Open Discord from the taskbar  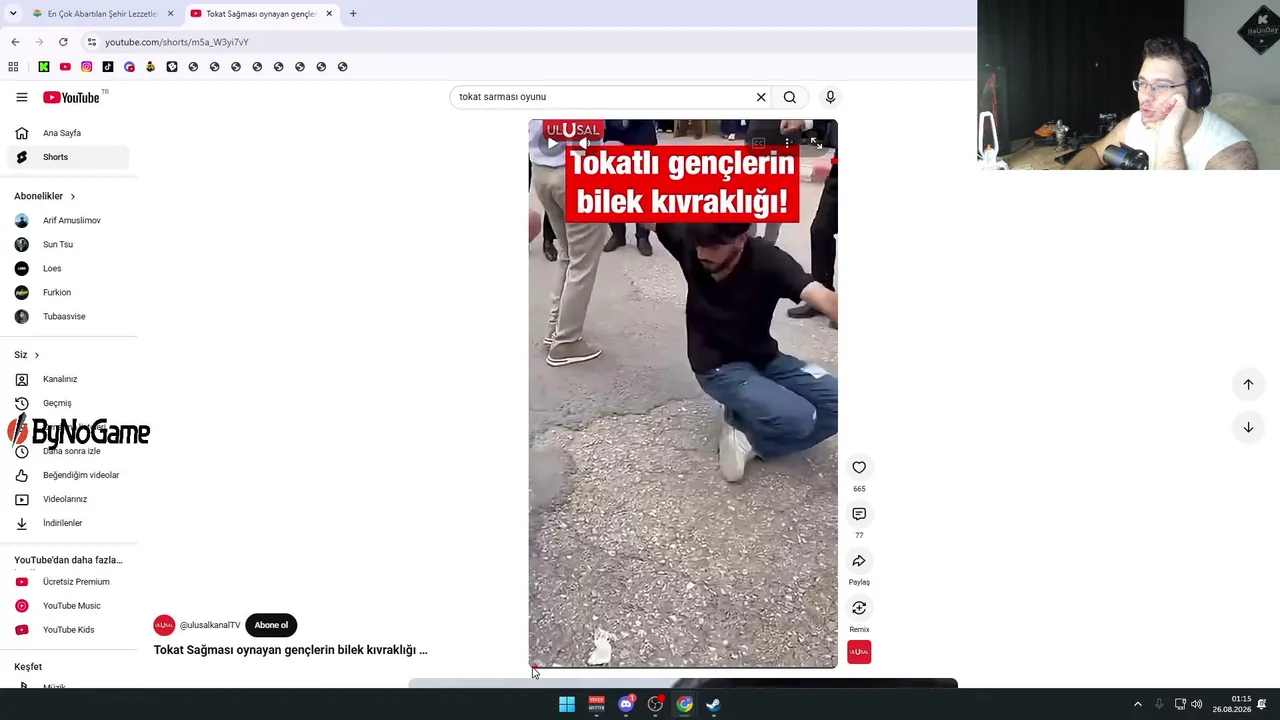(626, 704)
